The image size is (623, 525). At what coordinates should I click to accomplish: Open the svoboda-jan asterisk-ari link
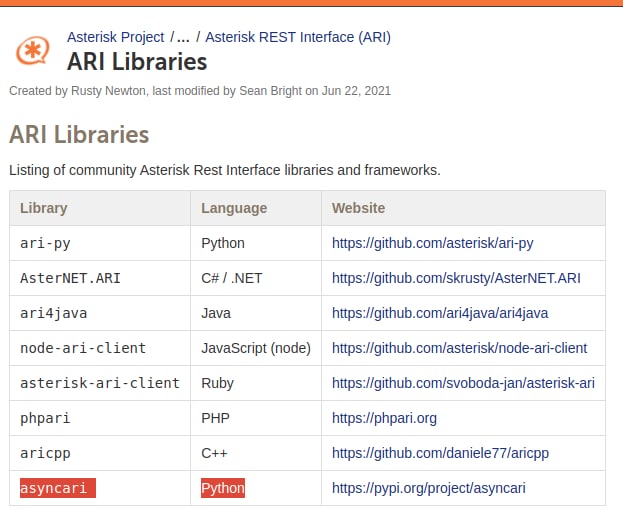pos(463,383)
